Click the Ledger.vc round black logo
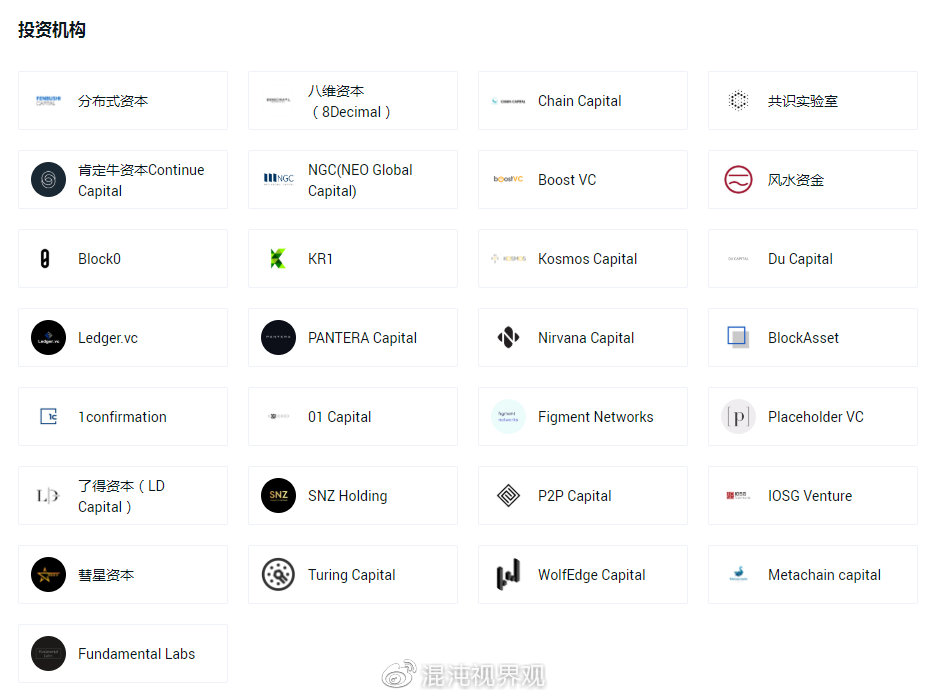Image resolution: width=931 pixels, height=698 pixels. 48,338
